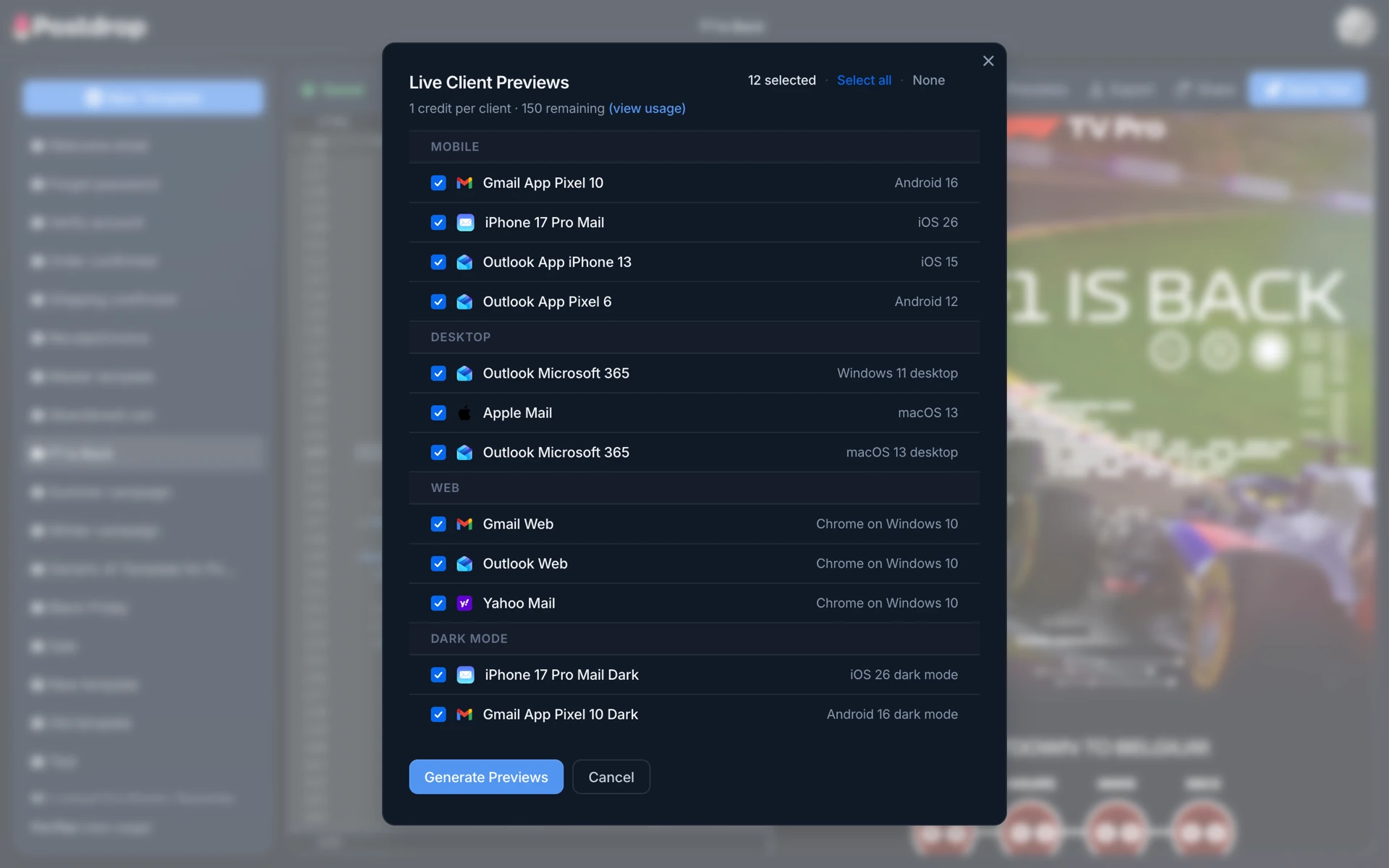
Task: Toggle Outlook App Pixel 6 checkbox
Action: [438, 302]
